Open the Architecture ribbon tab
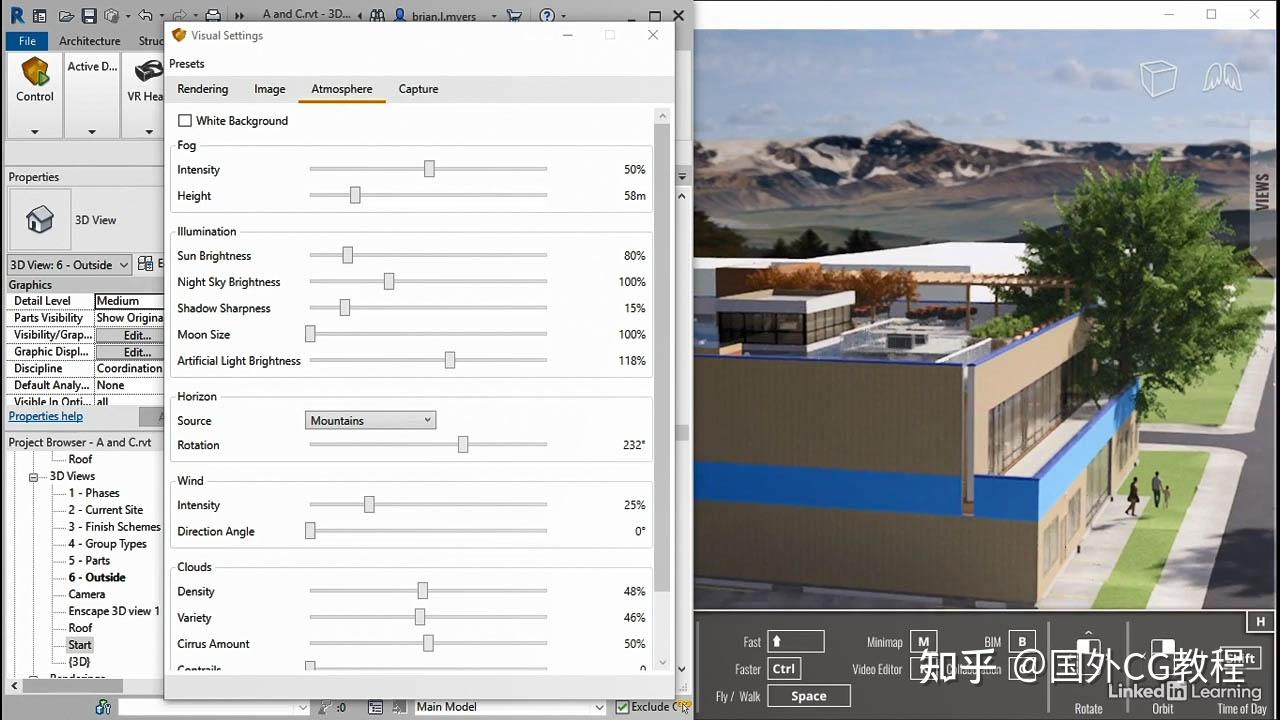 click(89, 41)
